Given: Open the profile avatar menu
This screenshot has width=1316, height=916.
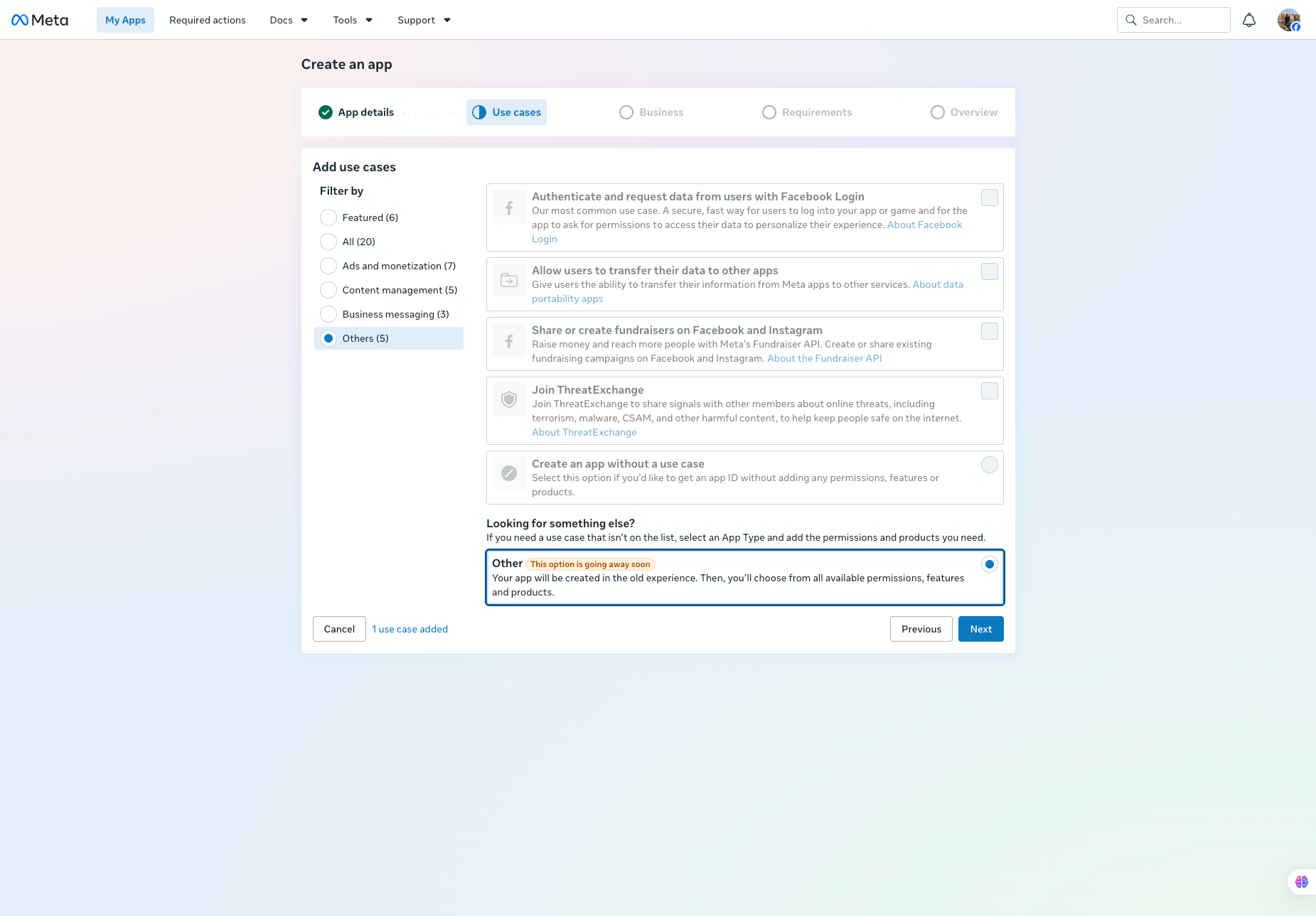Looking at the screenshot, I should (1288, 20).
